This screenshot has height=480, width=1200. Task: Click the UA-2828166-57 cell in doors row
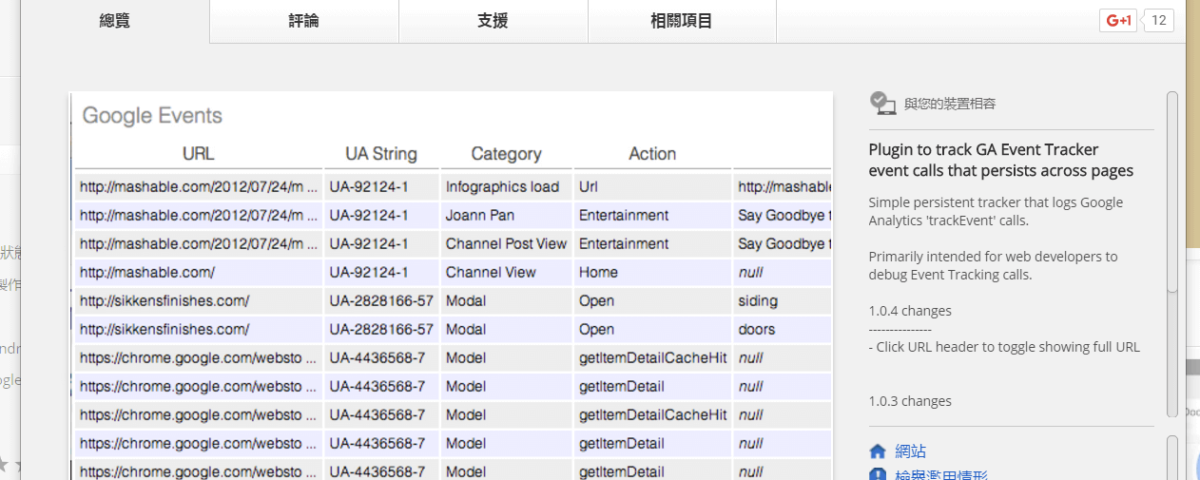[x=381, y=329]
